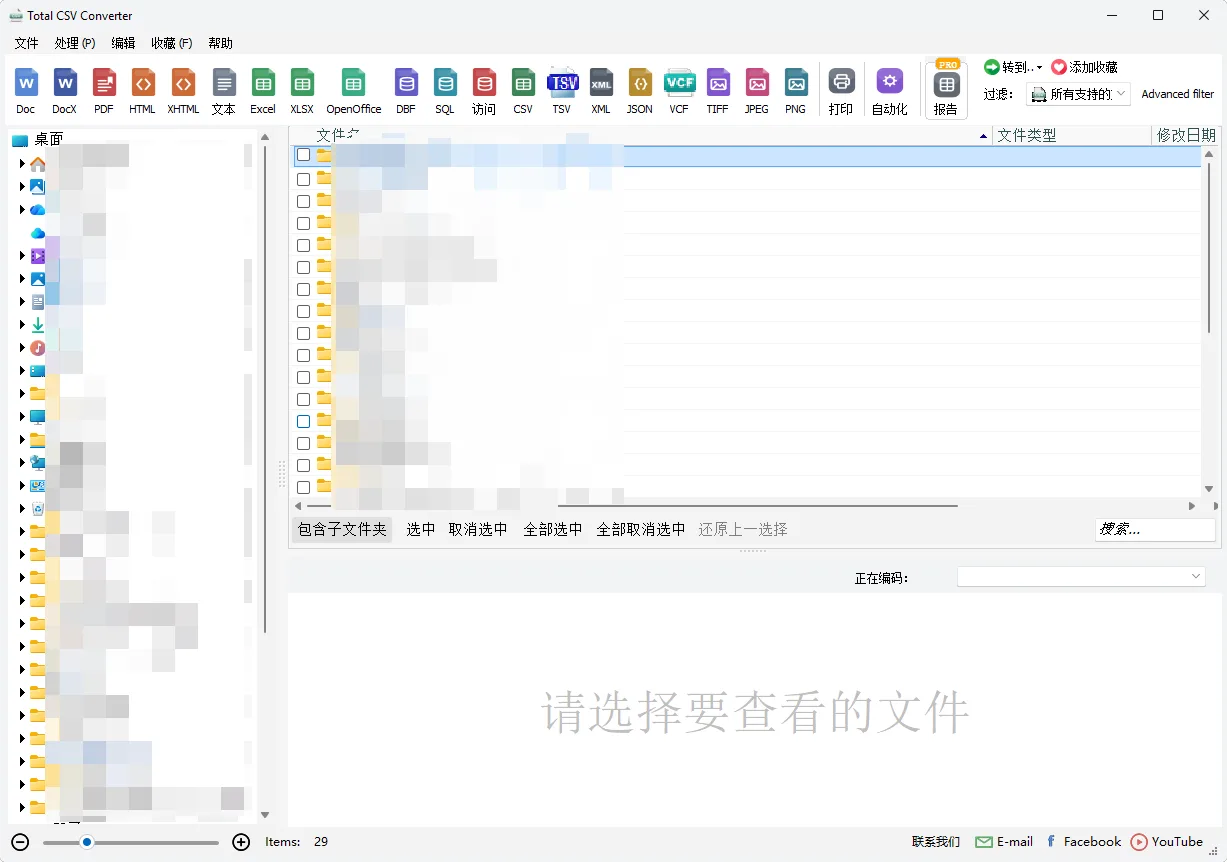
Task: Open the 所有支持的 filter dropdown
Action: (x=1078, y=94)
